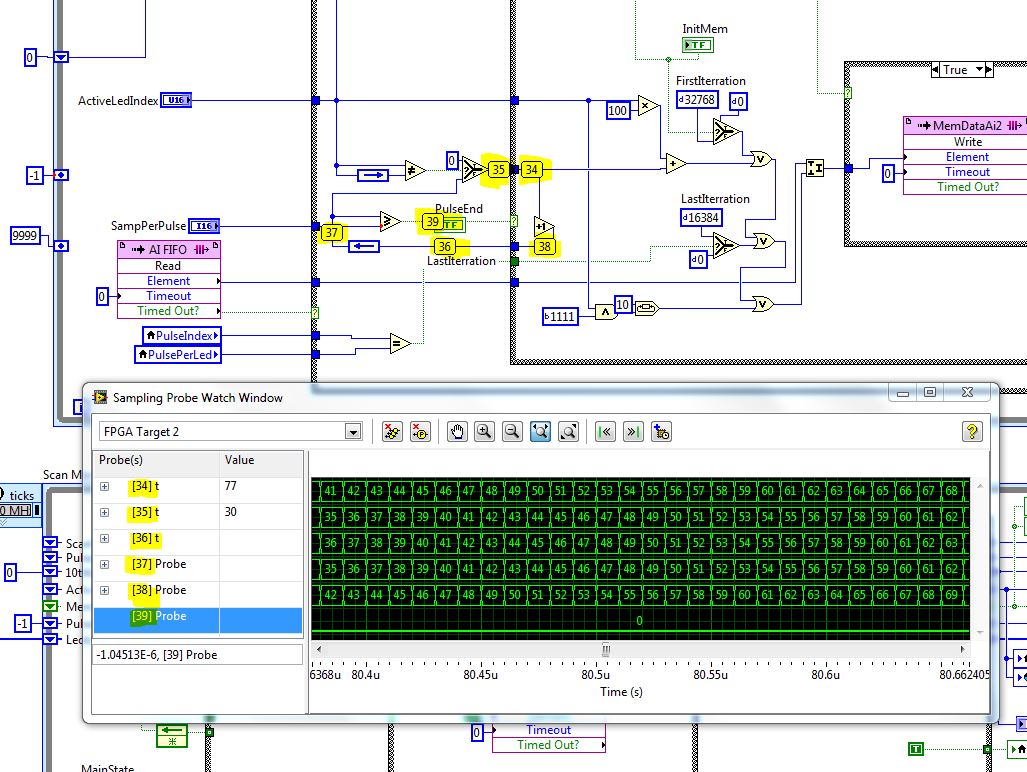Select the pan hand tool
This screenshot has width=1027, height=772.
(x=457, y=432)
